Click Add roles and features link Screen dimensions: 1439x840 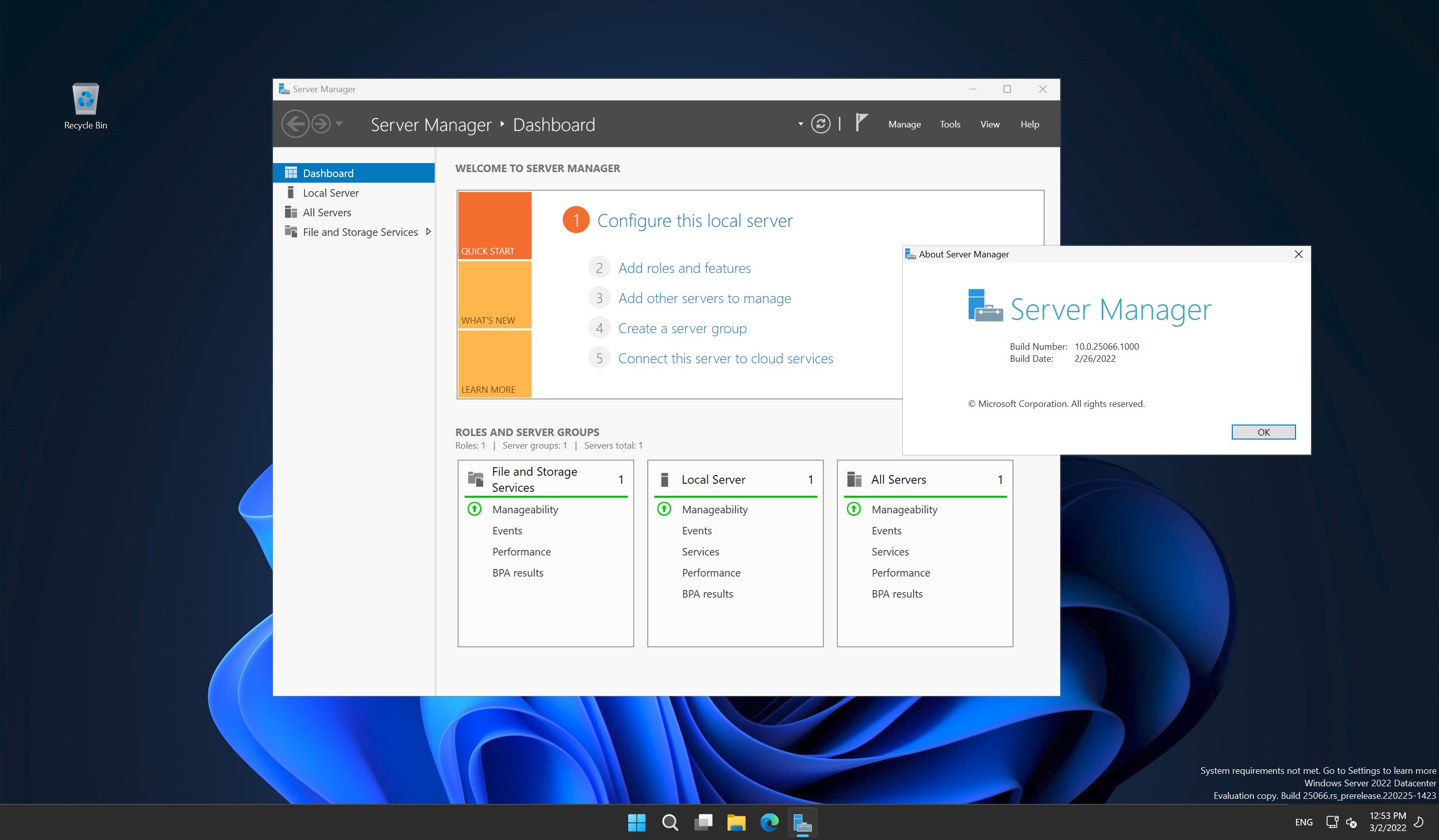pyautogui.click(x=684, y=268)
